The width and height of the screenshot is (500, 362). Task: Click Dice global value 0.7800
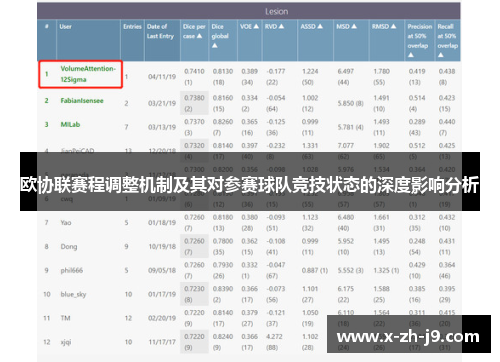click(x=223, y=241)
